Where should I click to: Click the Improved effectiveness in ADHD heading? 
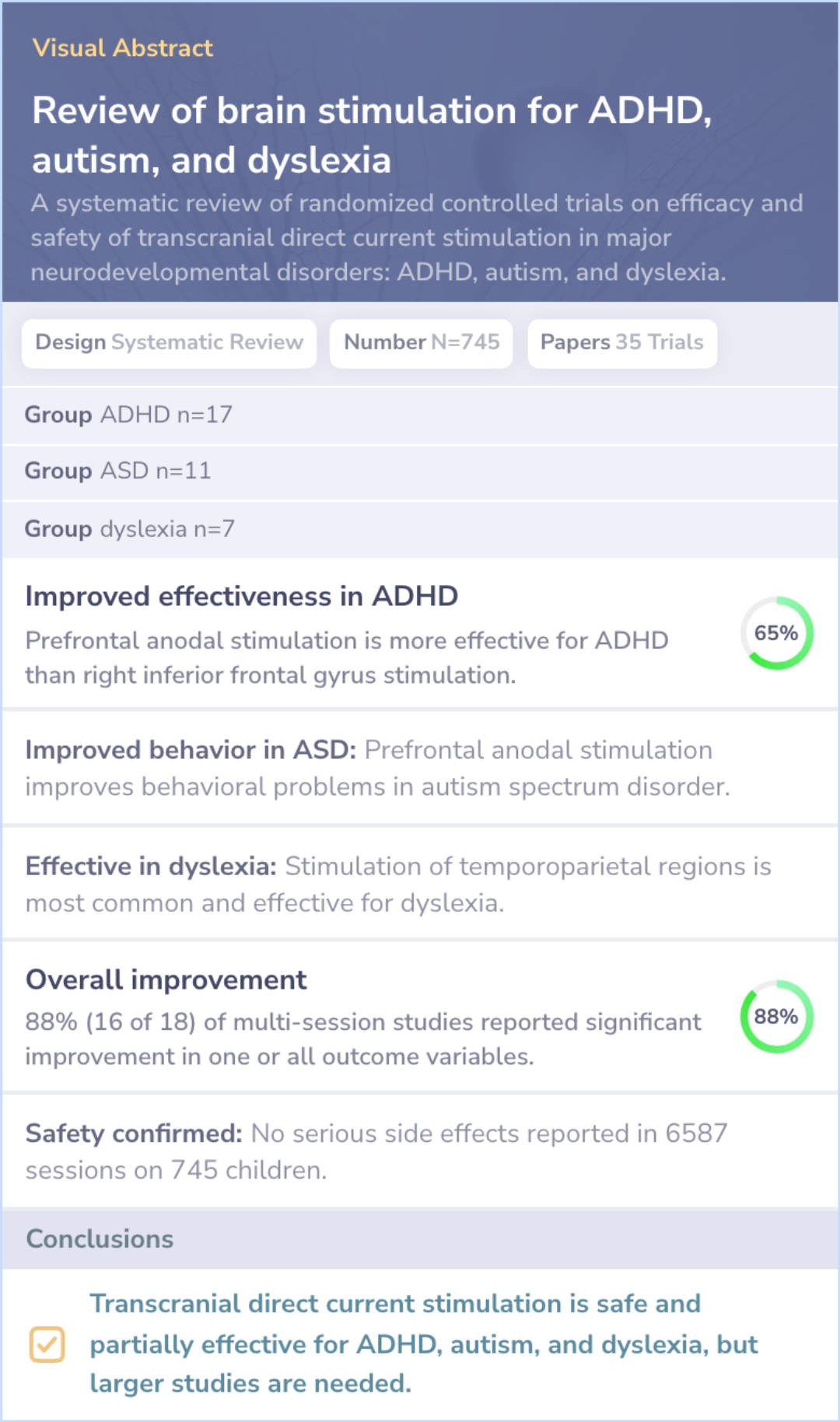point(241,597)
